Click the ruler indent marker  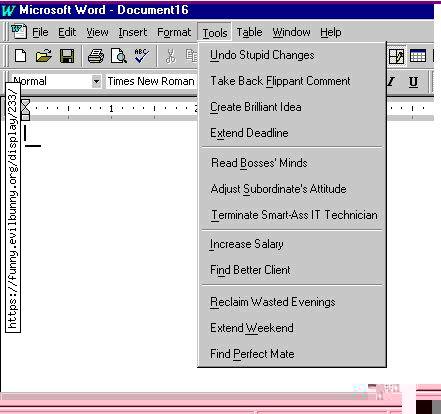25,109
